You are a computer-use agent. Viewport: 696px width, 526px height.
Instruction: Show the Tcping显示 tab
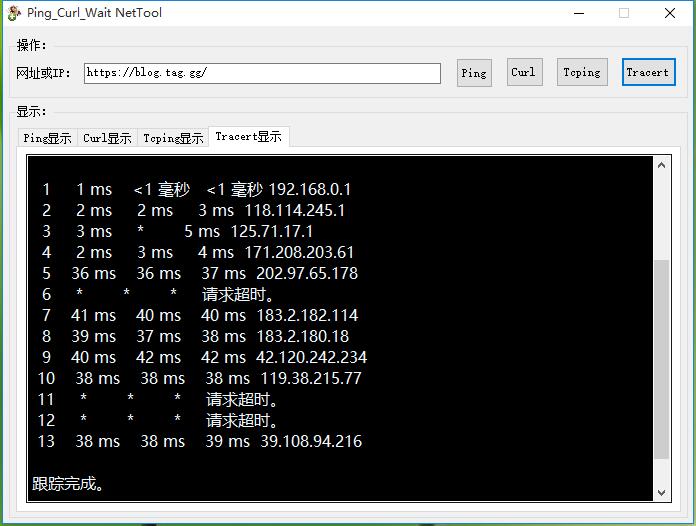172,138
